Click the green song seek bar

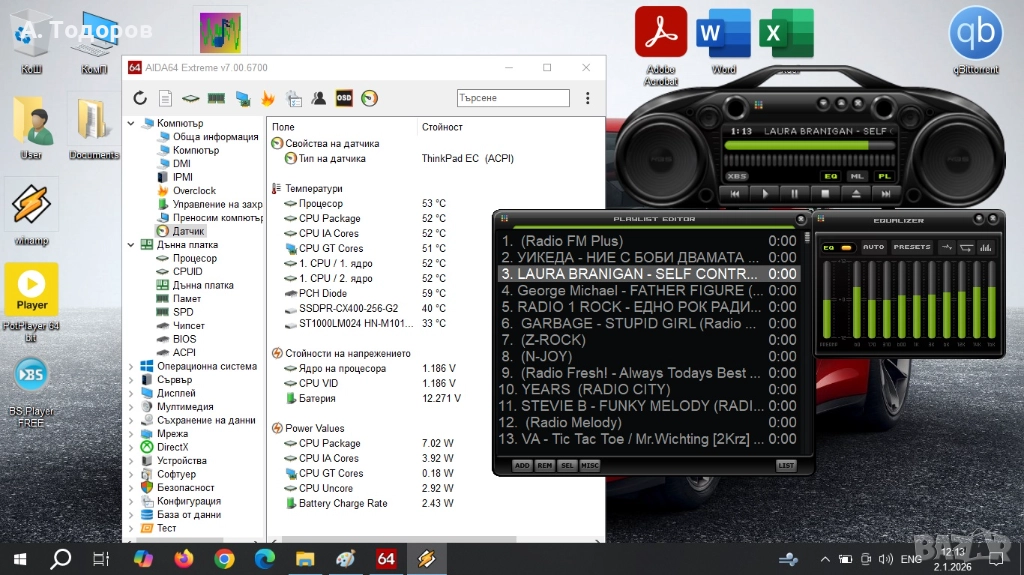coord(797,146)
